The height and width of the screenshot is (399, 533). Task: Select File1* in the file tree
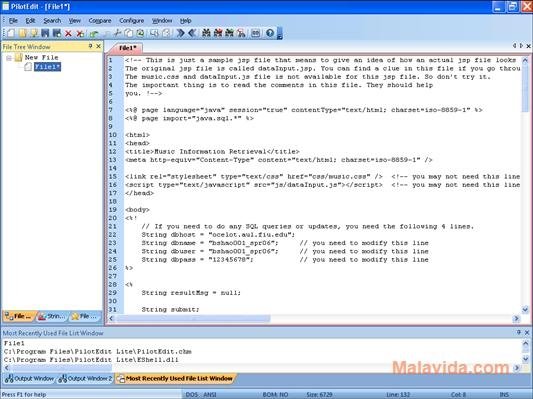47,67
